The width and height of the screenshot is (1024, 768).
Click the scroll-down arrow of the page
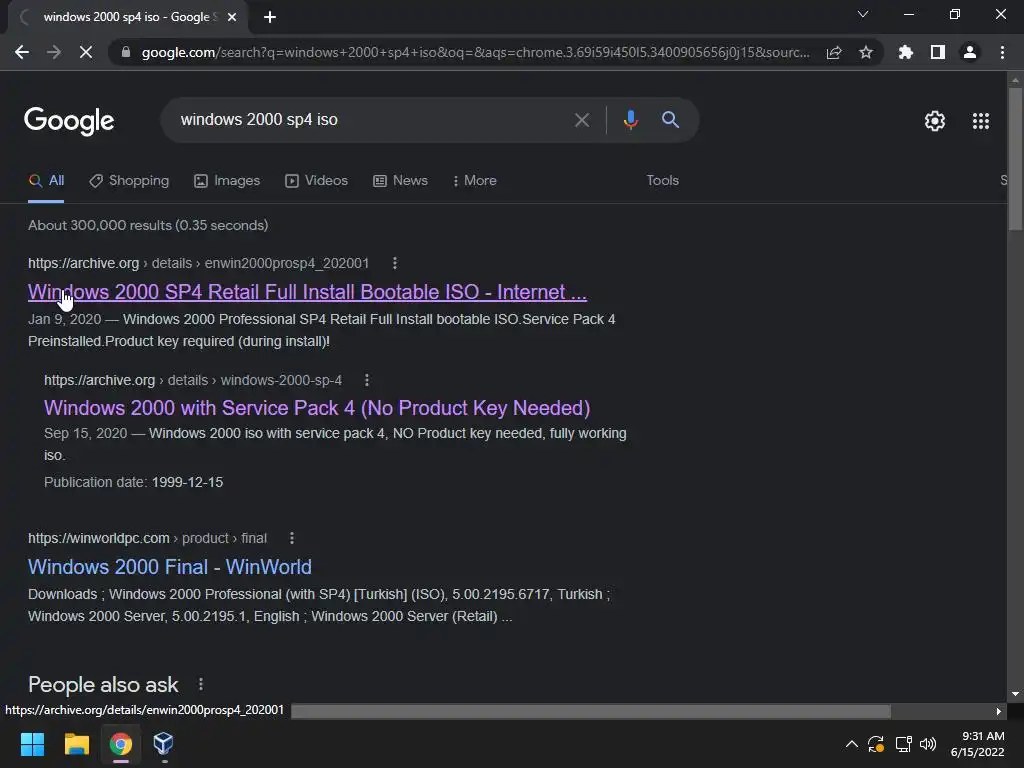(x=1015, y=694)
